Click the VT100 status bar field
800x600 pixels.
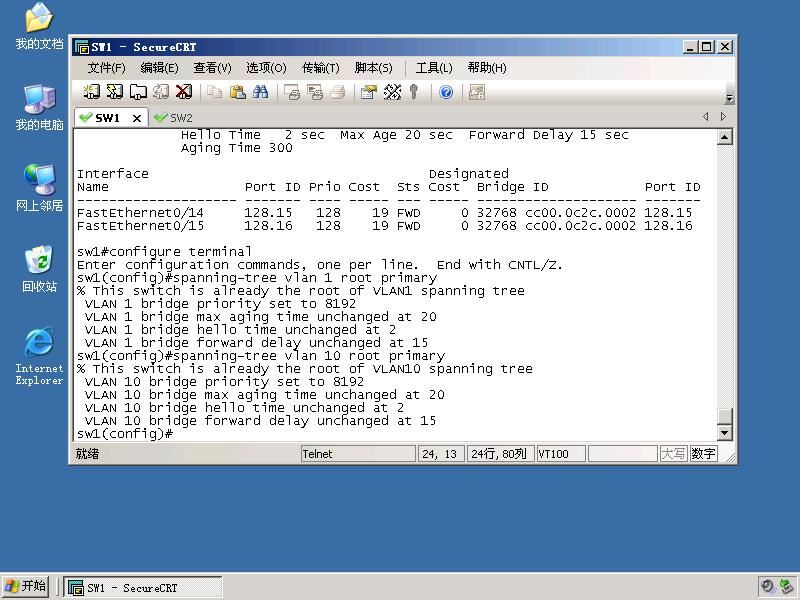click(561, 454)
